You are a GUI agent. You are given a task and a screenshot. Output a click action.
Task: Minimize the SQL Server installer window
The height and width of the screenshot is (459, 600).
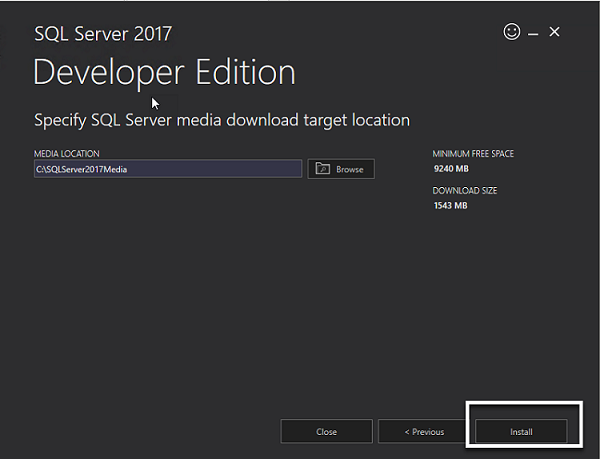(x=533, y=34)
